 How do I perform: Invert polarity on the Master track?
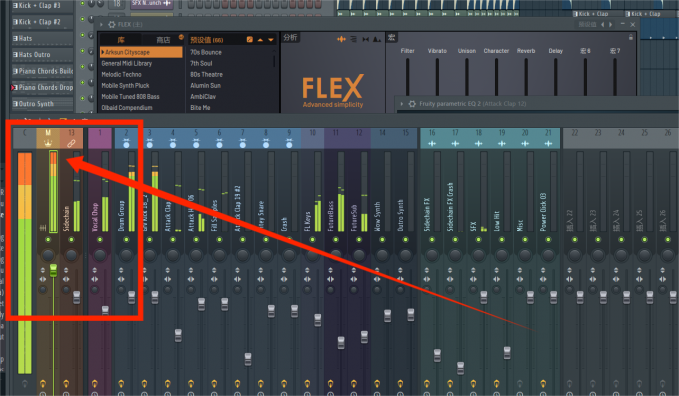tap(42, 271)
